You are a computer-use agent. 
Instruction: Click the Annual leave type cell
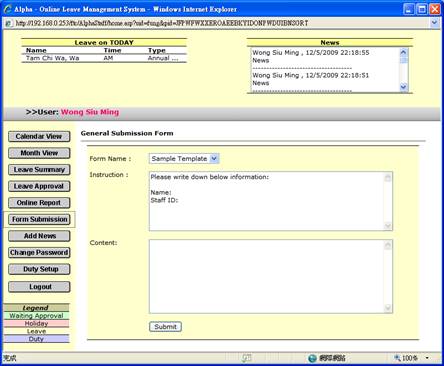tap(163, 58)
